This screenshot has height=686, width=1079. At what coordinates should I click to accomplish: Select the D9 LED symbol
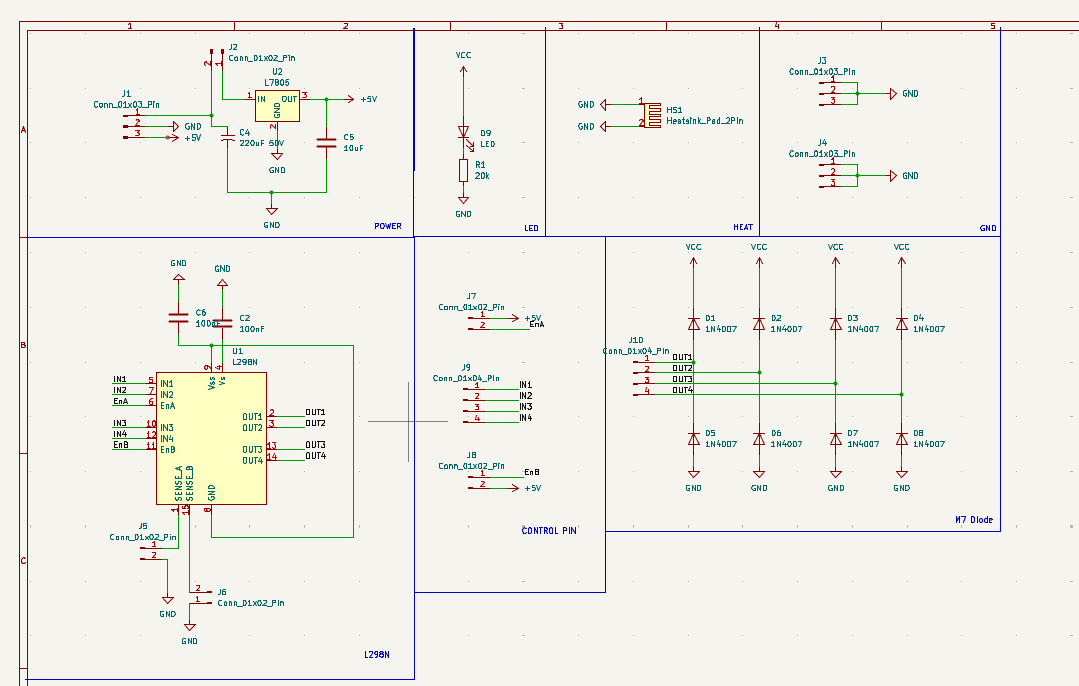463,132
